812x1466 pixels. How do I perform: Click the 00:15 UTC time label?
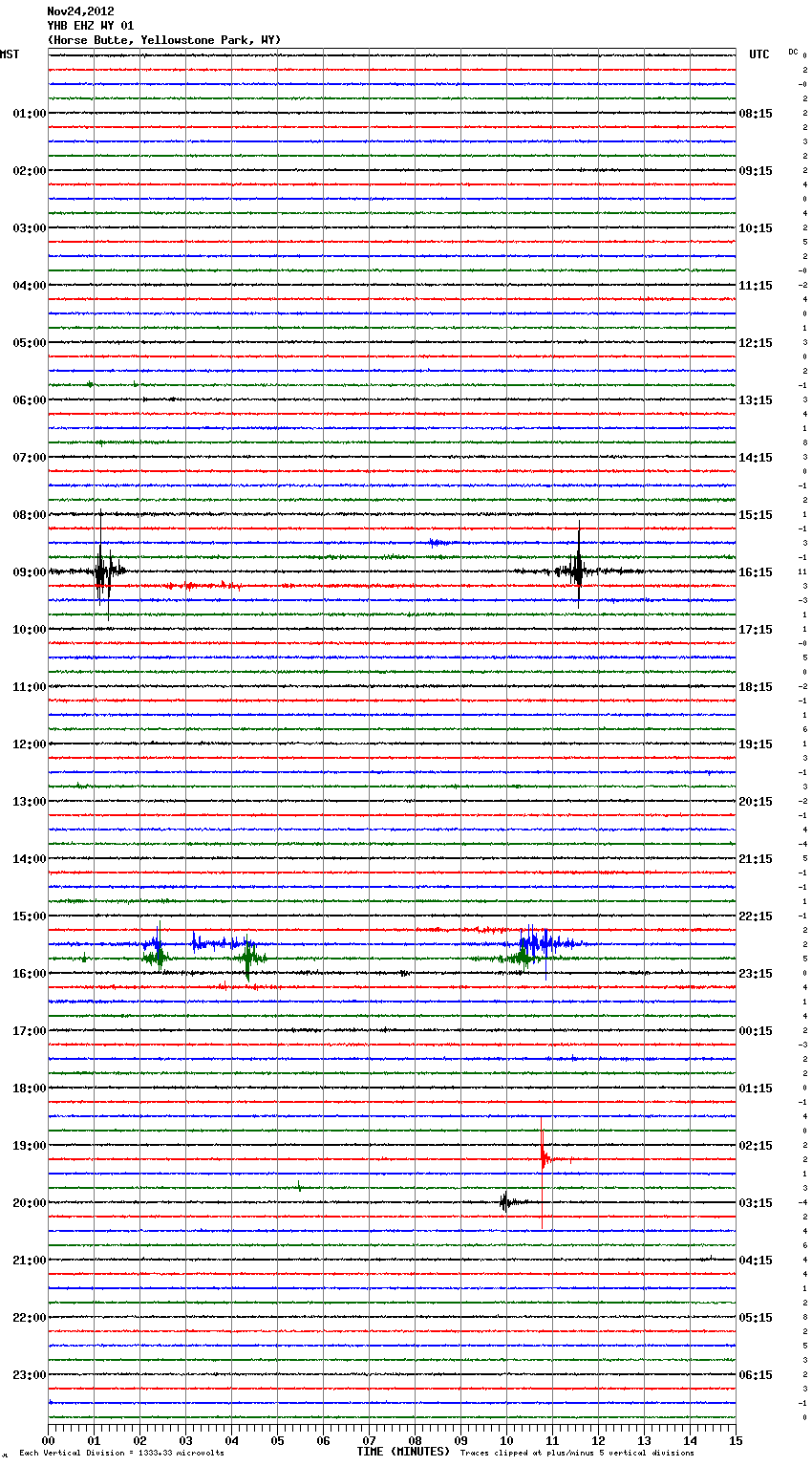pos(756,1031)
